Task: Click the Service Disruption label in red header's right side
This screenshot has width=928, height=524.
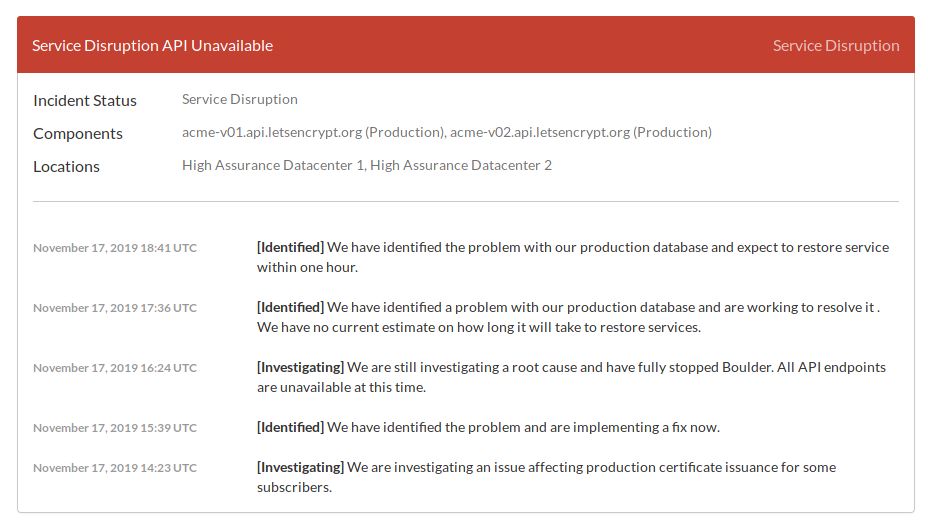Action: [x=836, y=45]
